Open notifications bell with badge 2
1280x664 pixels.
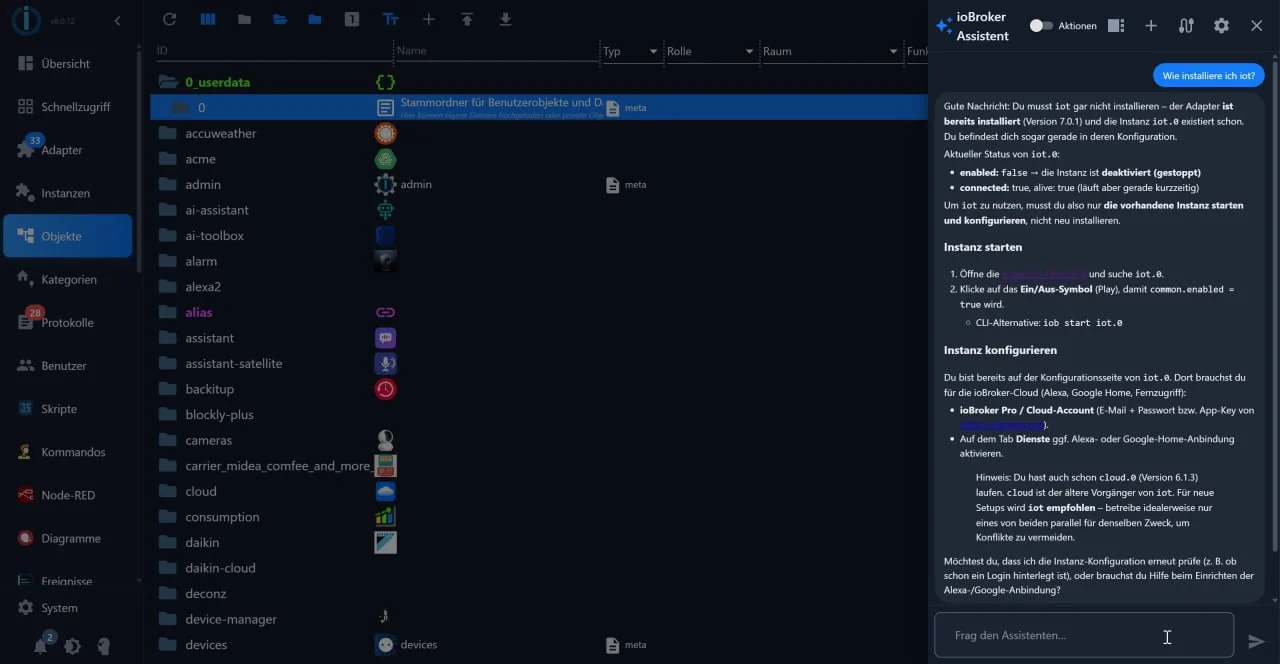(41, 646)
